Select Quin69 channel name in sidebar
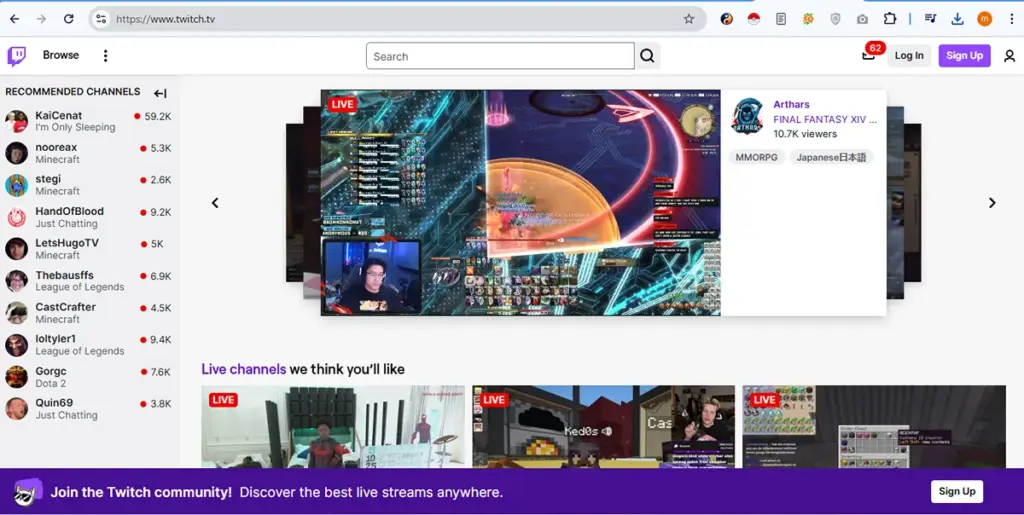Viewport: 1024px width, 515px height. tap(54, 403)
